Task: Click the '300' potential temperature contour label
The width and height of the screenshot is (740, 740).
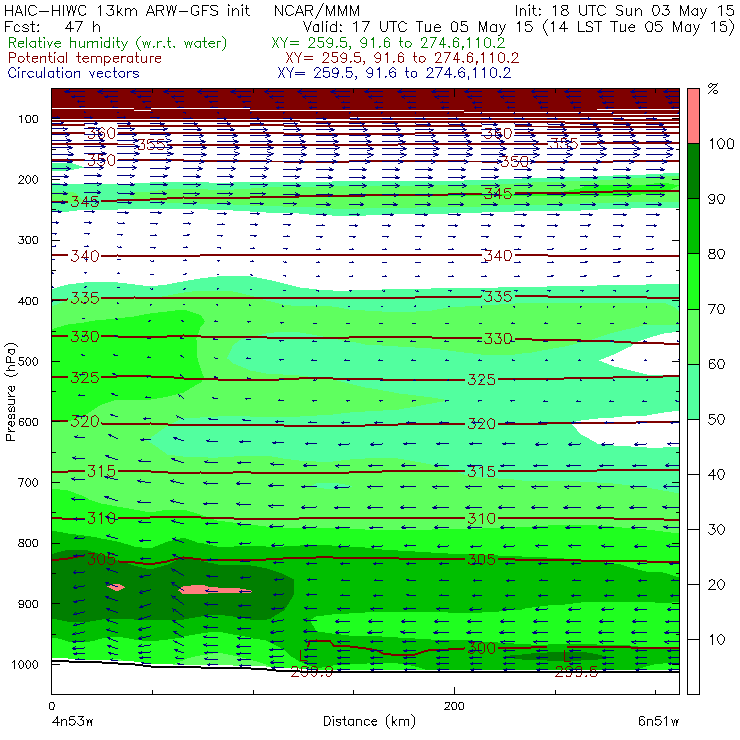Action: point(481,648)
